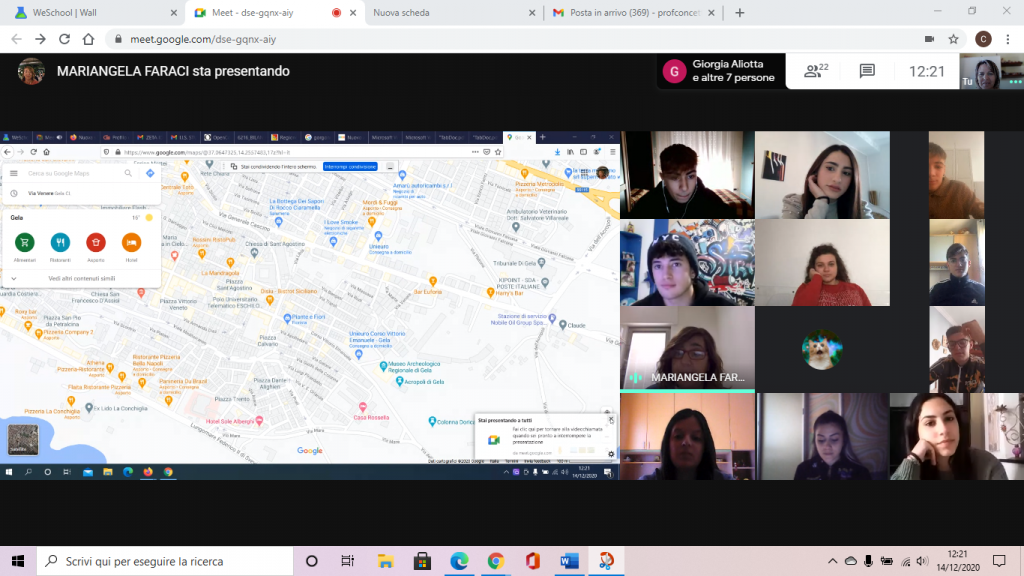Click the camera permission icon in Chrome's address bar
The width and height of the screenshot is (1024, 576).
(929, 39)
